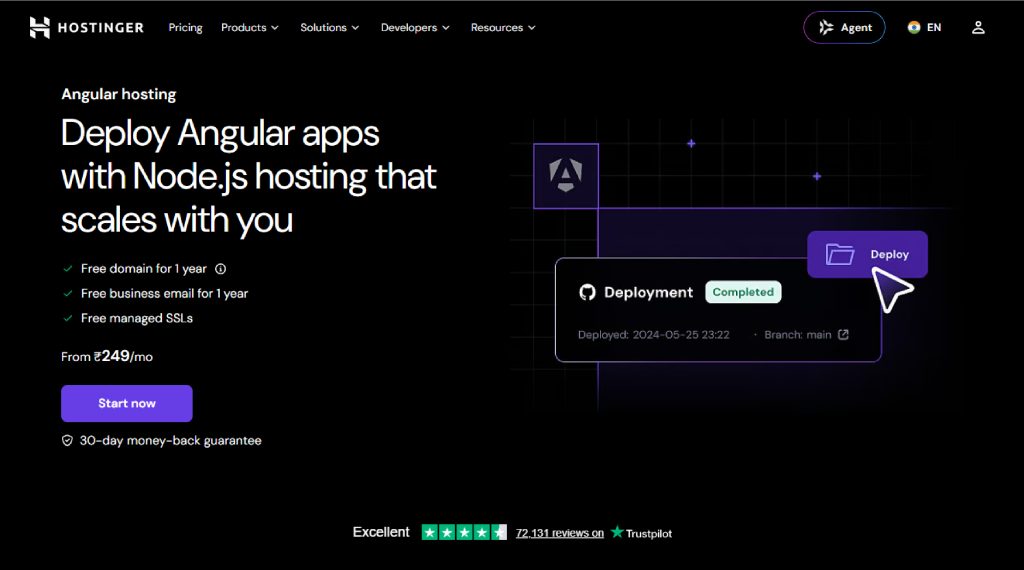Expand the Resources dropdown menu
1024x570 pixels.
[503, 27]
